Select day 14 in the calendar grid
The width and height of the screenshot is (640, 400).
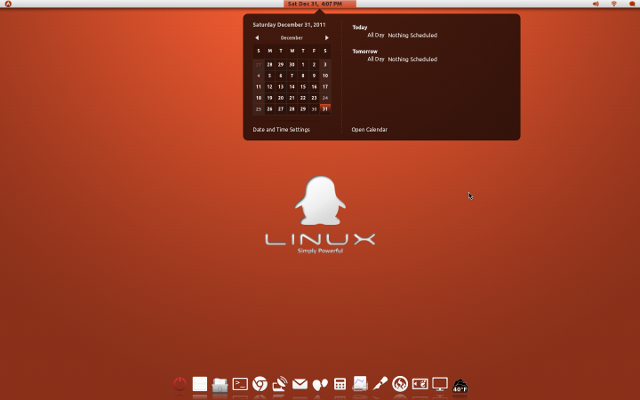point(292,87)
